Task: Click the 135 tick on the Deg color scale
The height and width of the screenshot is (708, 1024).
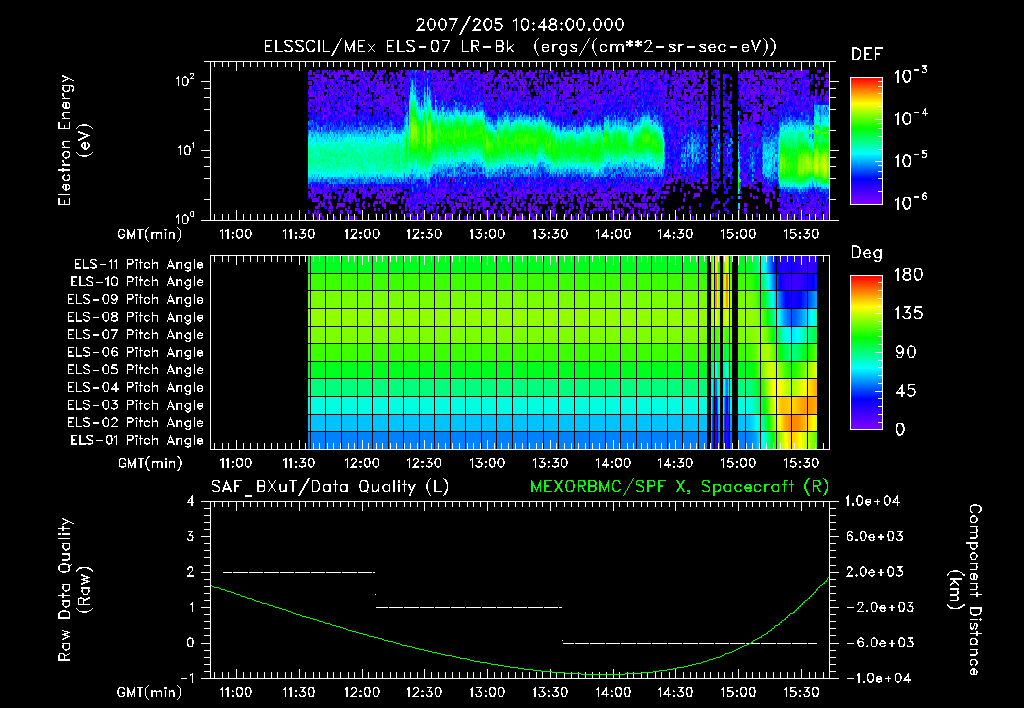Action: pos(908,314)
